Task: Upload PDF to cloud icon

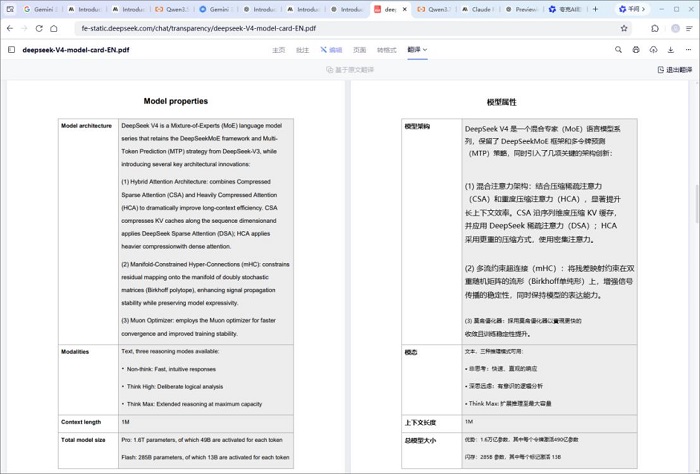Action: pyautogui.click(x=654, y=50)
